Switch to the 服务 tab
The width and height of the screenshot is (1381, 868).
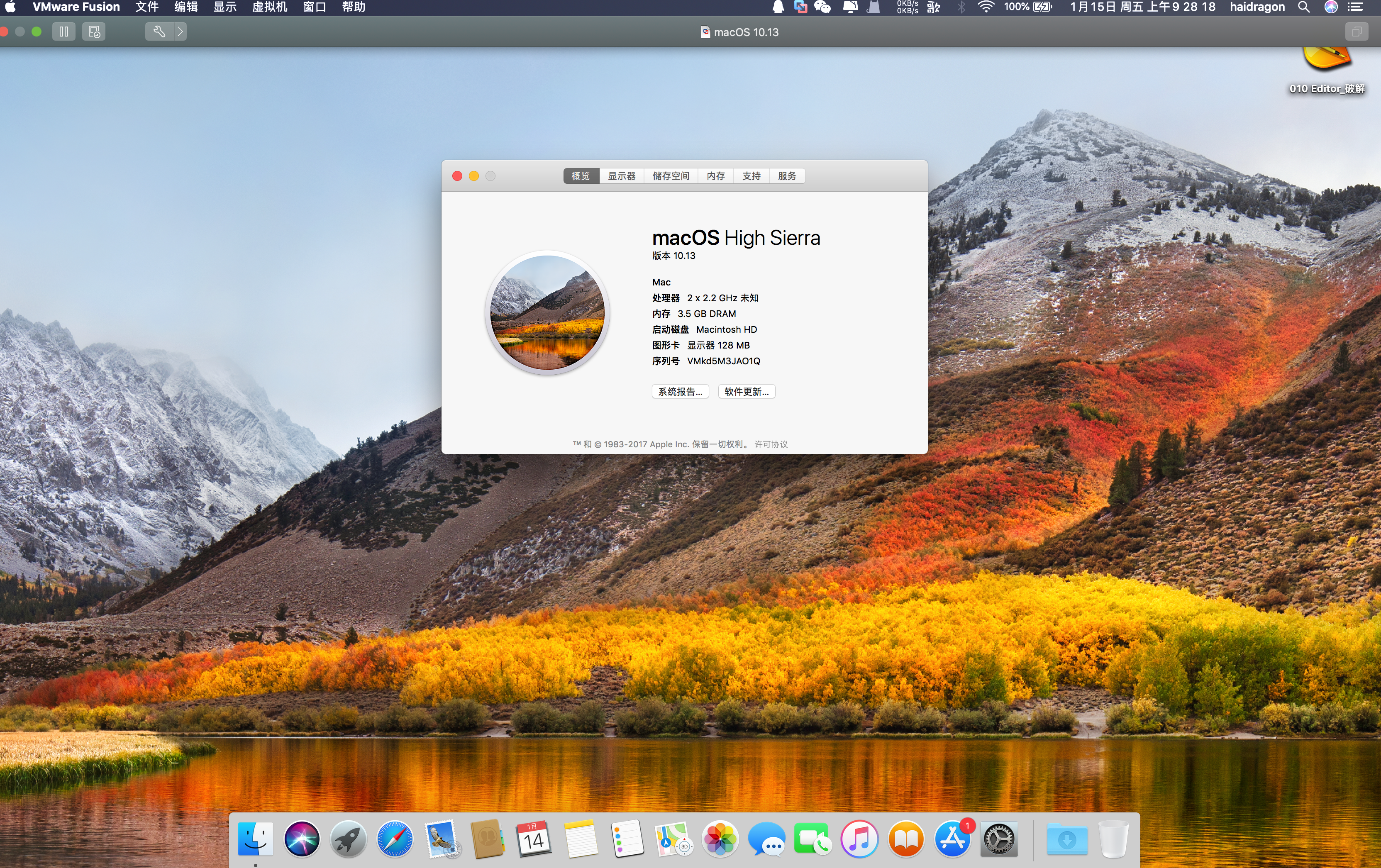coord(787,176)
